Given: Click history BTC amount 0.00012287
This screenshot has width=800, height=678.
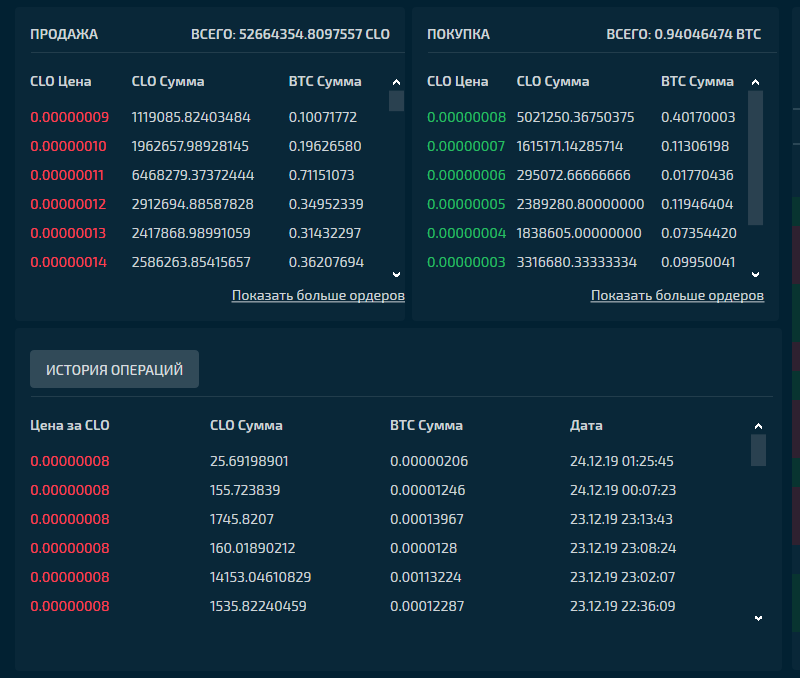Looking at the screenshot, I should coord(427,606).
